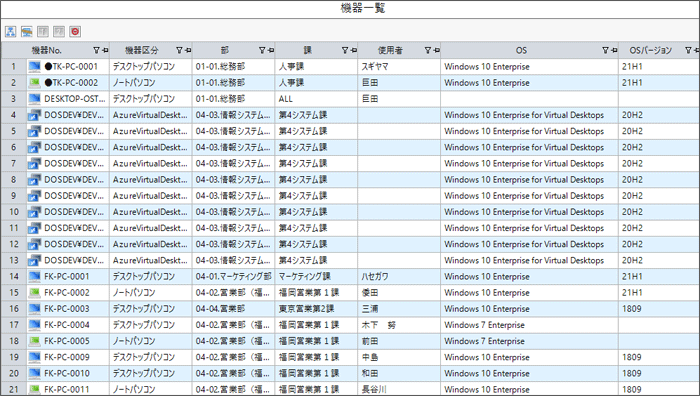Viewport: 700px width, 396px height.
Task: Click desktop icon for FK-PC-0009
Action: point(34,357)
